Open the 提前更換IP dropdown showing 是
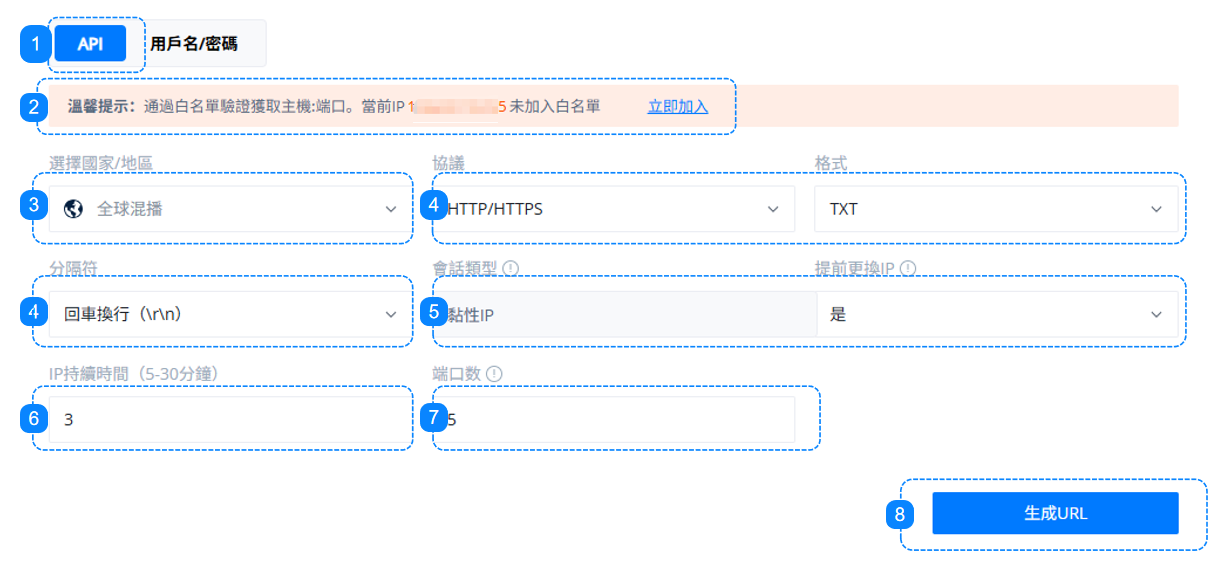 (x=996, y=314)
